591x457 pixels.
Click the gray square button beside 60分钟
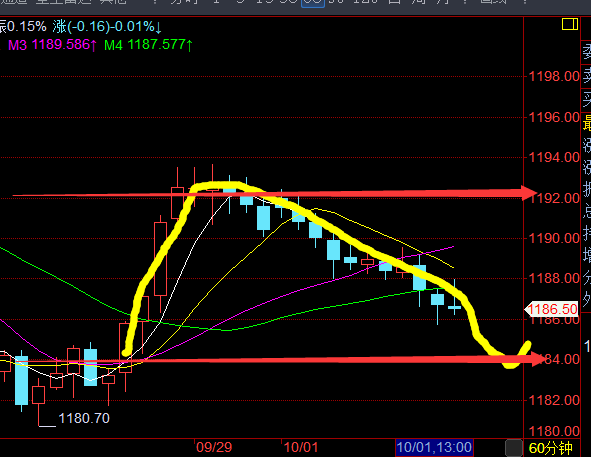513,448
